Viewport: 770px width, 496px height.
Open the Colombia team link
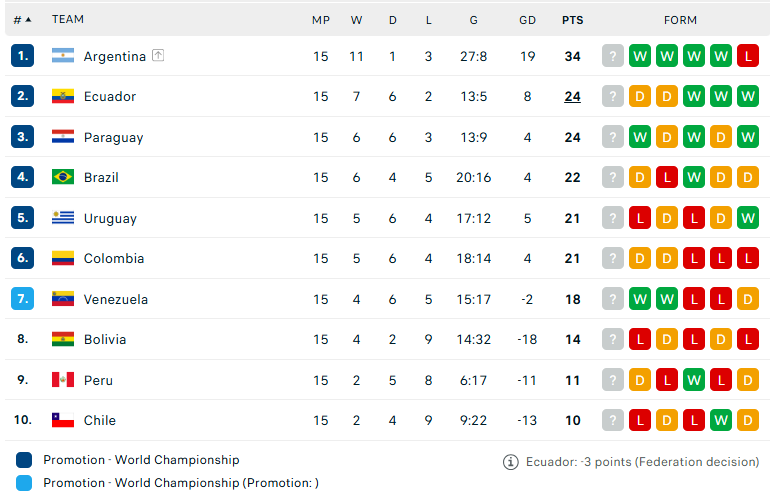pyautogui.click(x=114, y=258)
